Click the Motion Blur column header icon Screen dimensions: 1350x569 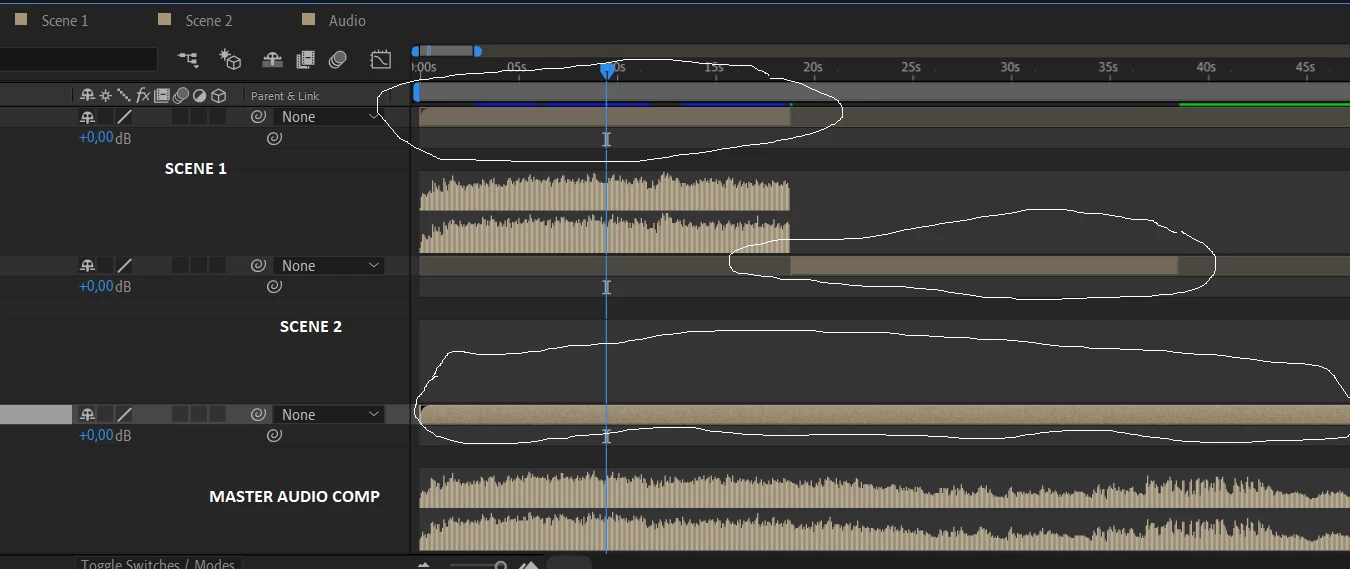[181, 95]
